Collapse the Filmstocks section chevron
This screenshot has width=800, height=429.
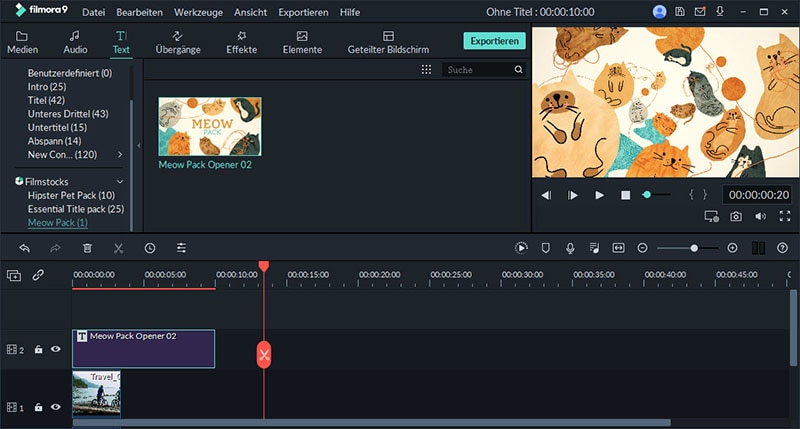tap(120, 182)
